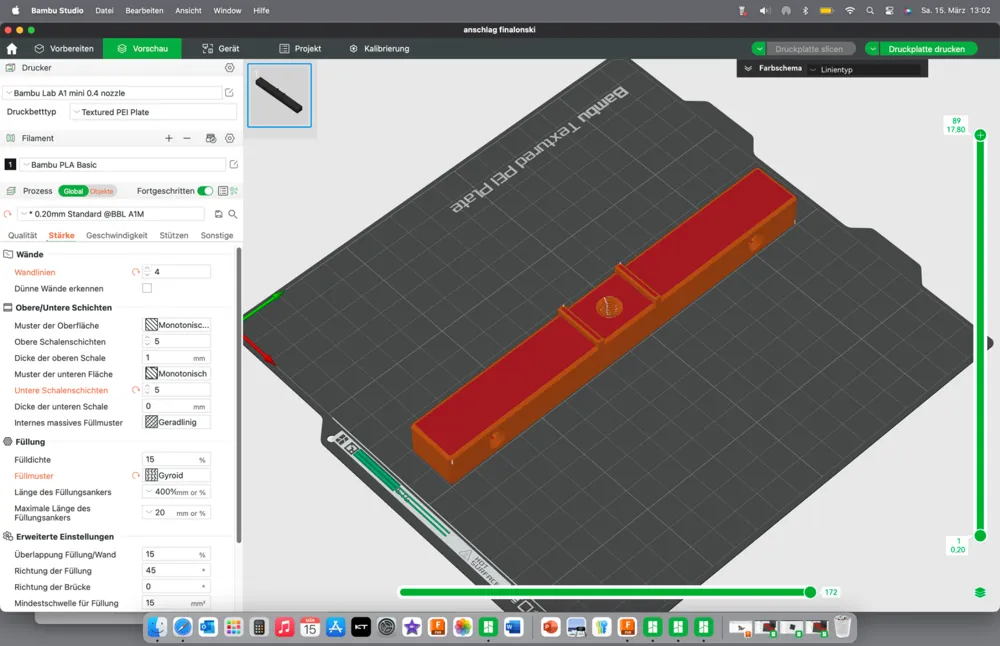Open layer view settings icon at bottom right

tap(980, 592)
